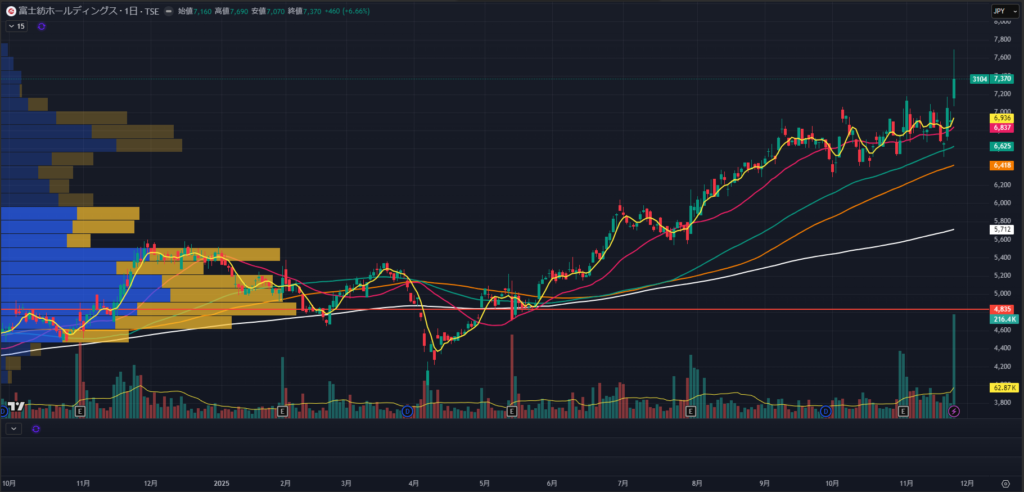This screenshot has width=1024, height=492.
Task: Click the blue dividend marker near April
Action: pyautogui.click(x=406, y=411)
